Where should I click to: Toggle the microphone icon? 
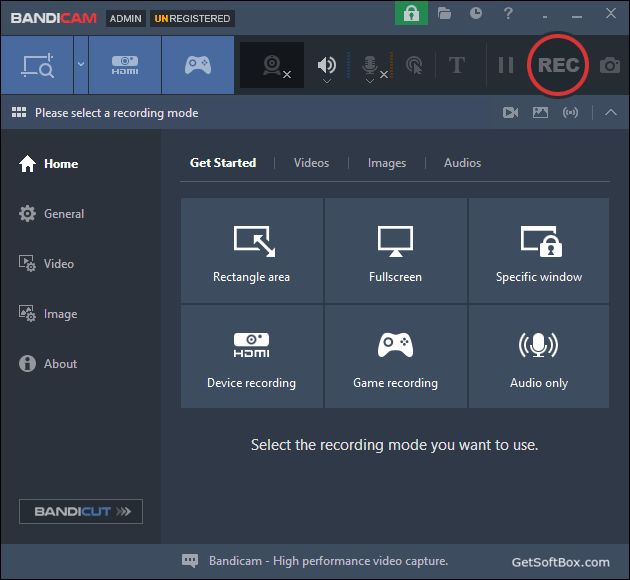pyautogui.click(x=370, y=65)
